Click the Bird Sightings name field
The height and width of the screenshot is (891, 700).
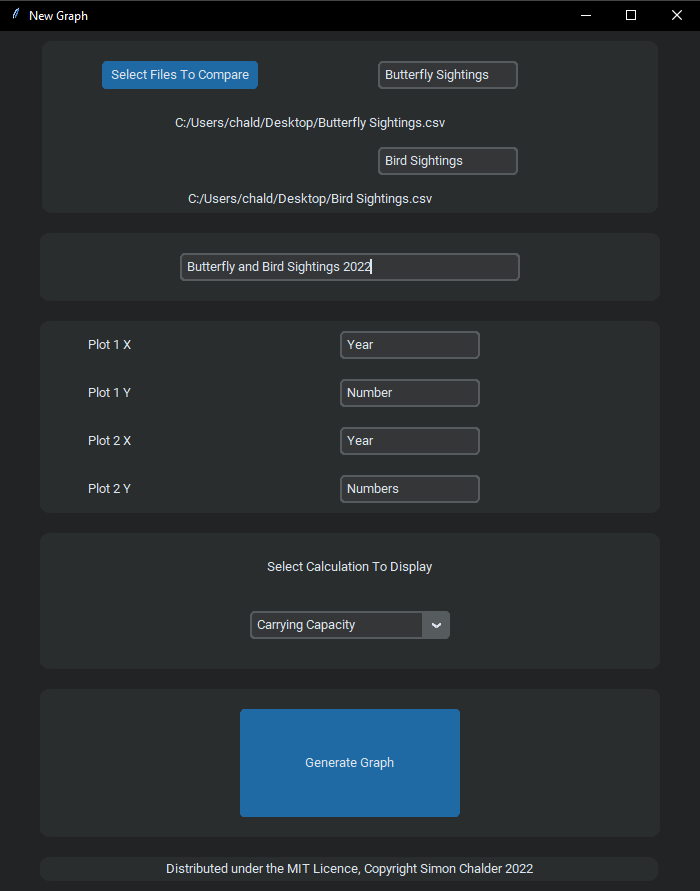coord(447,160)
